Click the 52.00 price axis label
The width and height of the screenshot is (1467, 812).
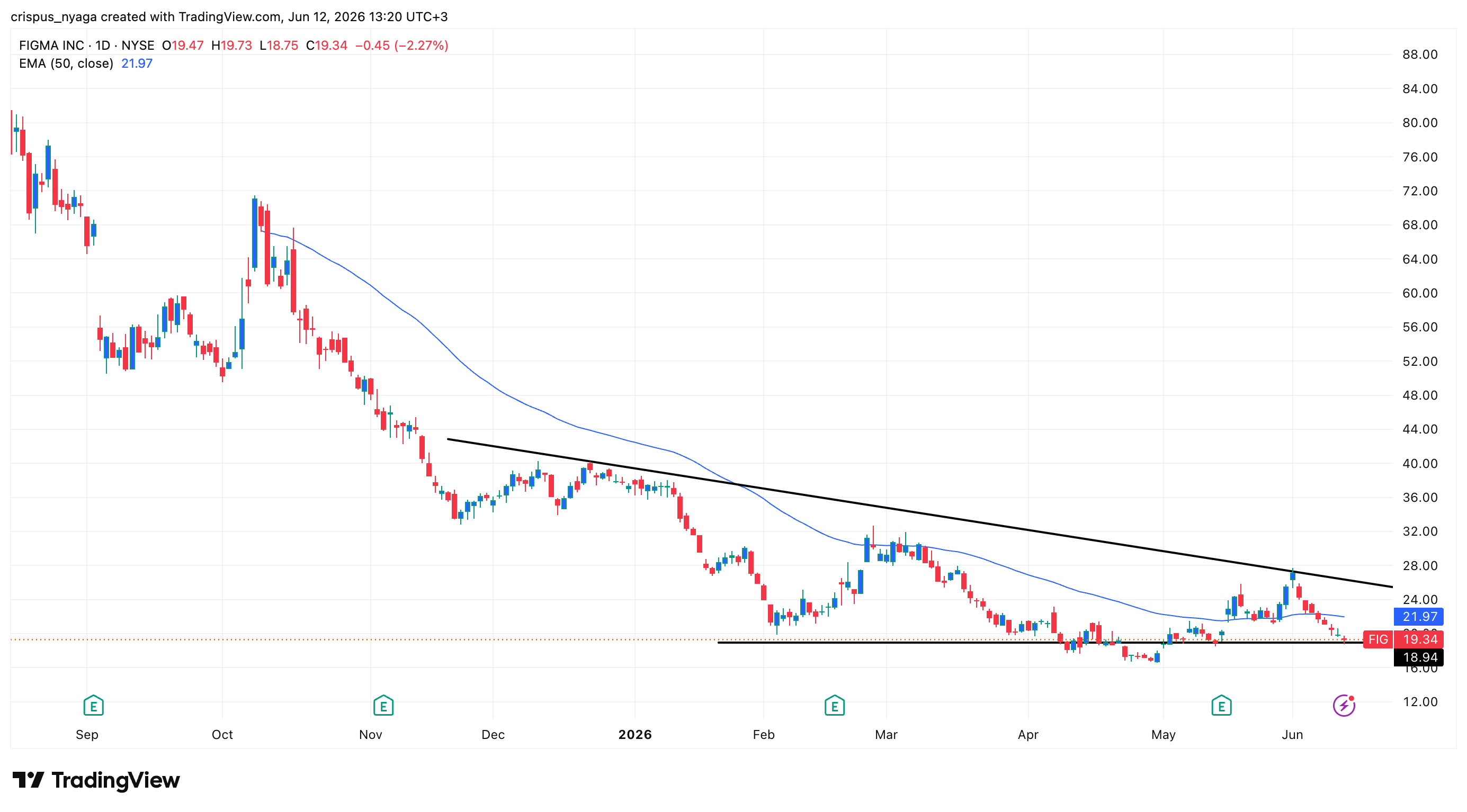pyautogui.click(x=1420, y=362)
